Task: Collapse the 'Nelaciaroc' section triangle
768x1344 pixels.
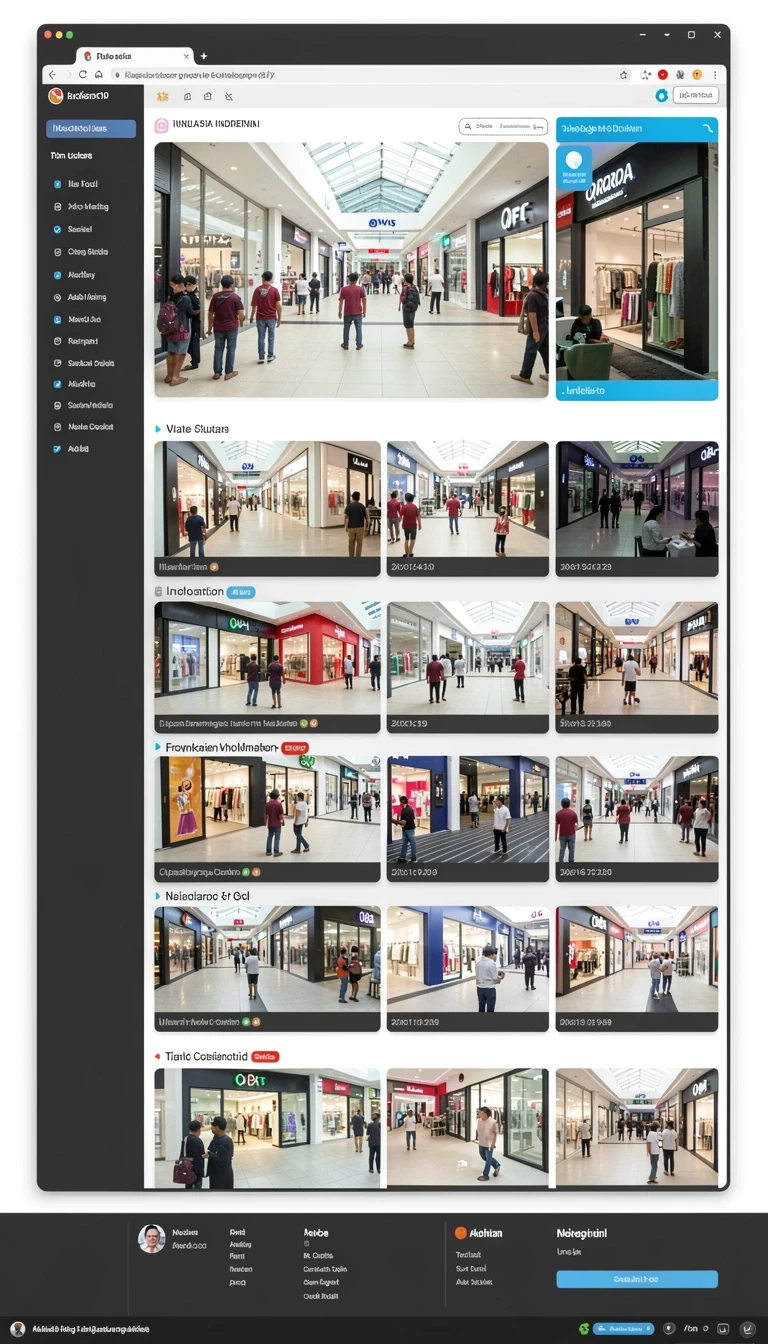Action: (158, 896)
